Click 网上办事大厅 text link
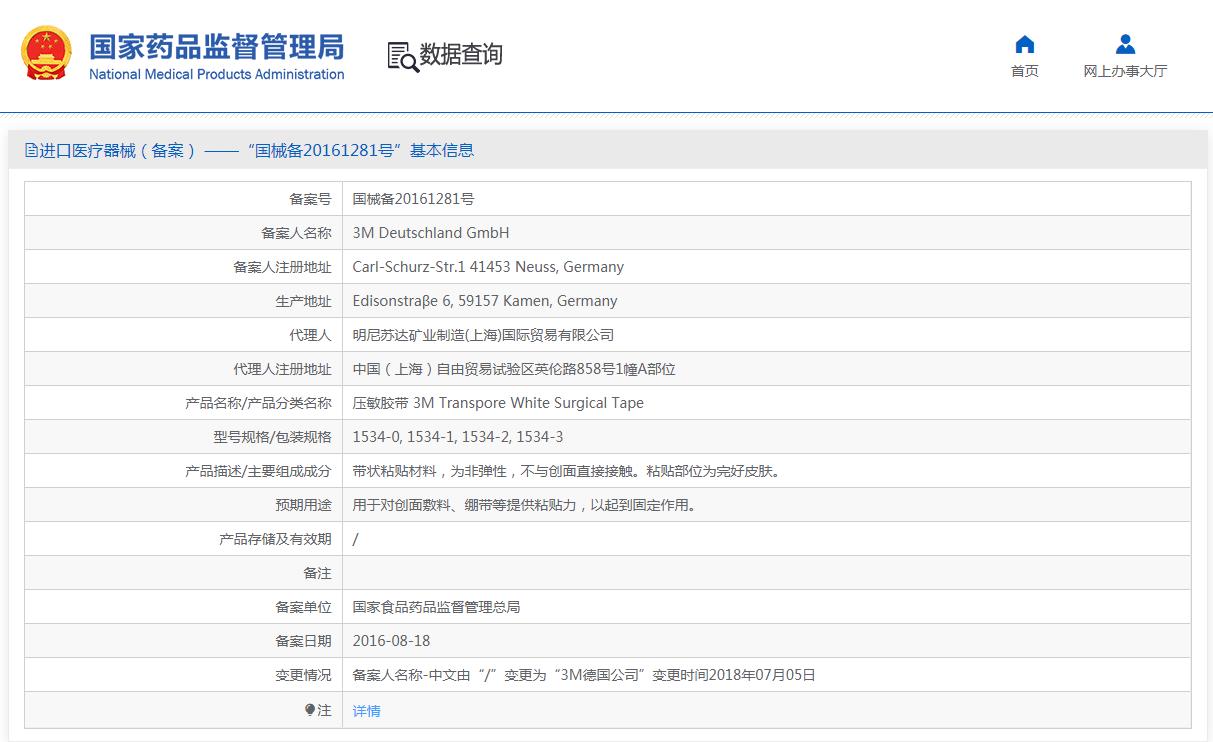This screenshot has width=1213, height=742. pos(1125,71)
